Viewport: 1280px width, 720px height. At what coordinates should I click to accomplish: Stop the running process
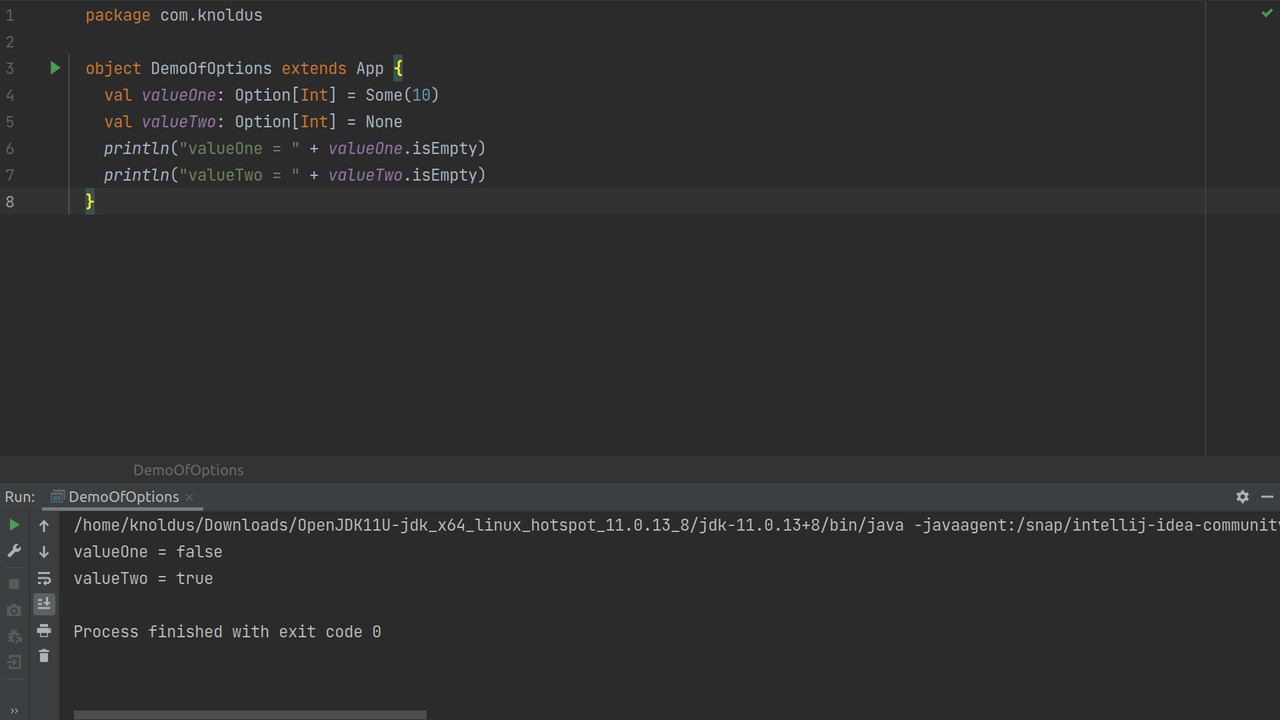pyautogui.click(x=13, y=583)
